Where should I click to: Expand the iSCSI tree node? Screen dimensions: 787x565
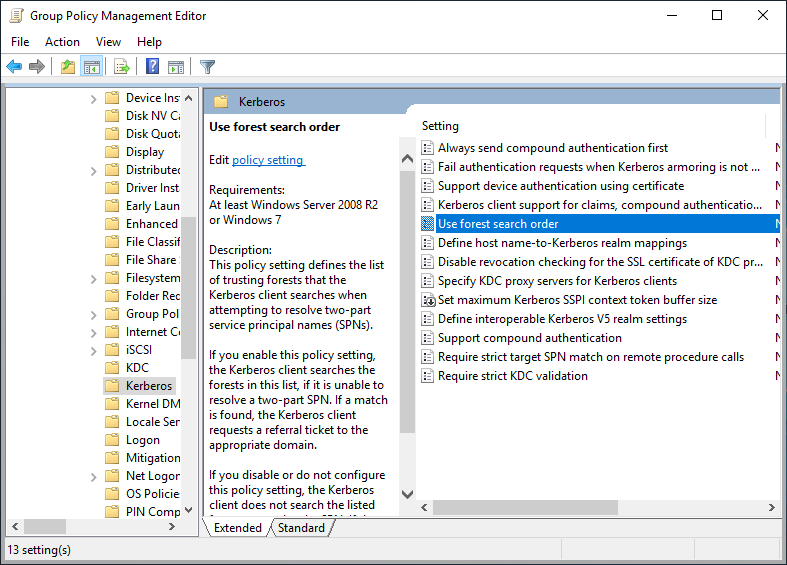point(94,350)
